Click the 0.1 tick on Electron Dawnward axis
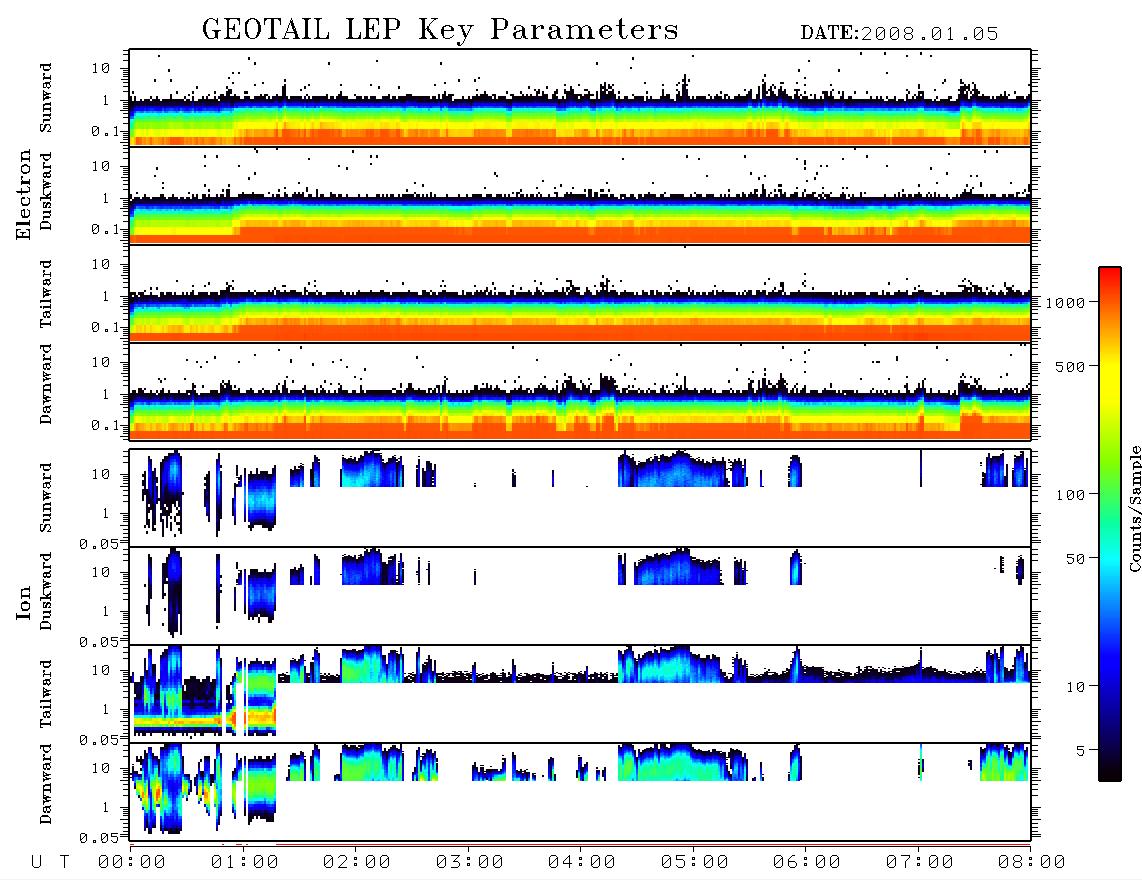 pos(105,425)
